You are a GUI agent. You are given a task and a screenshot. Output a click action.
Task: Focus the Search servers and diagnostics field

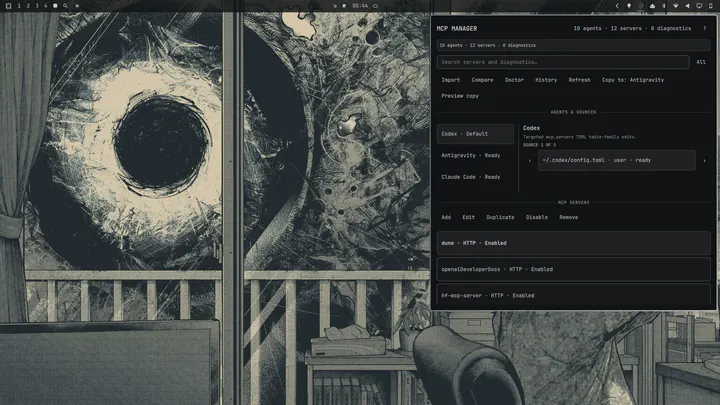point(563,62)
